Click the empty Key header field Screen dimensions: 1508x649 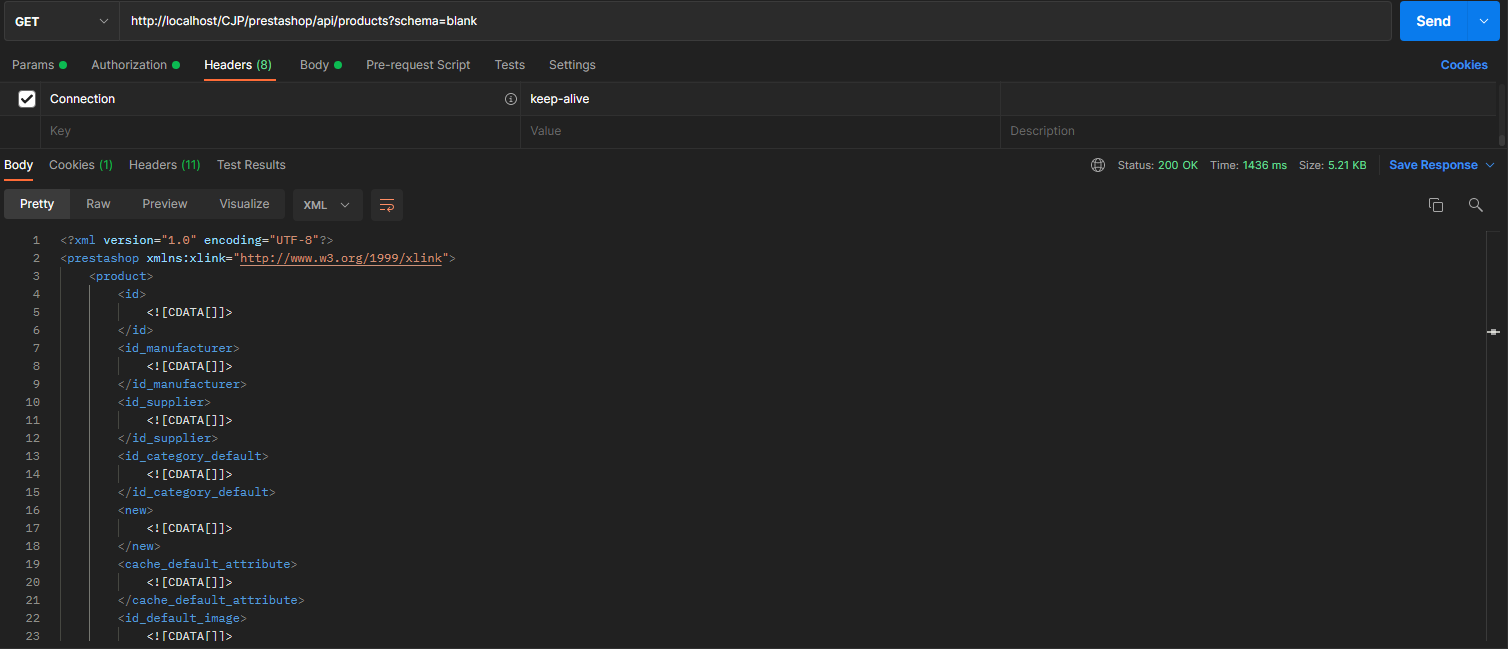click(x=280, y=131)
